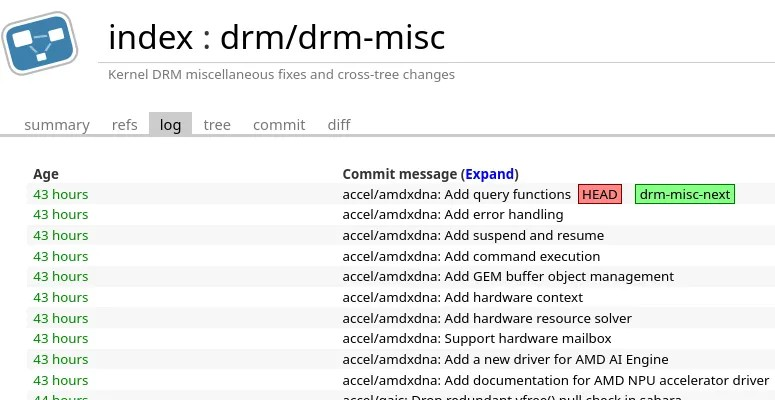Open commit 'Add query functions'
Screen dimensions: 775x400
point(456,194)
